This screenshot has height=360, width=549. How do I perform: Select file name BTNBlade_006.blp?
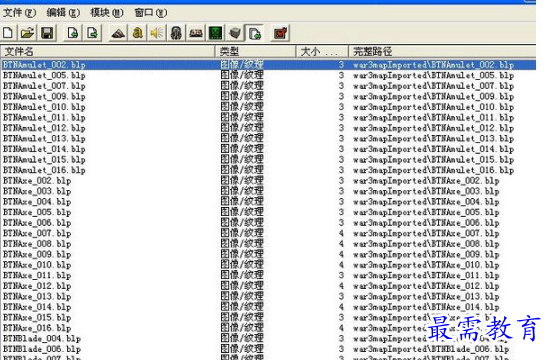click(x=42, y=349)
